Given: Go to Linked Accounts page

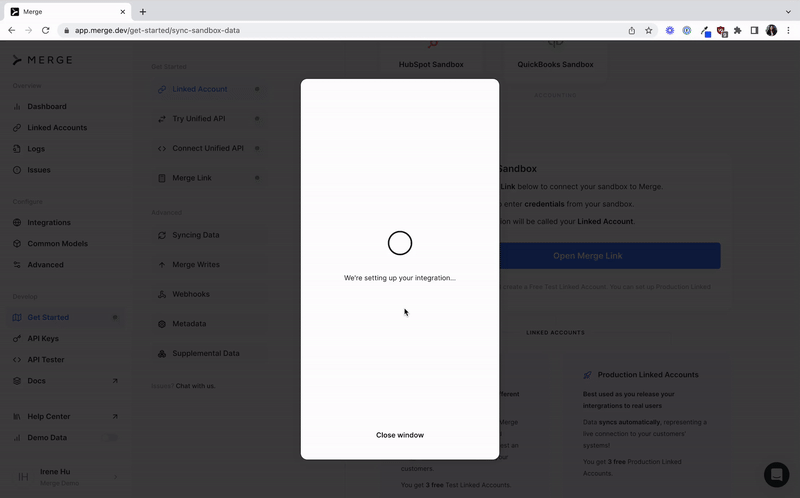Looking at the screenshot, I should click(57, 128).
